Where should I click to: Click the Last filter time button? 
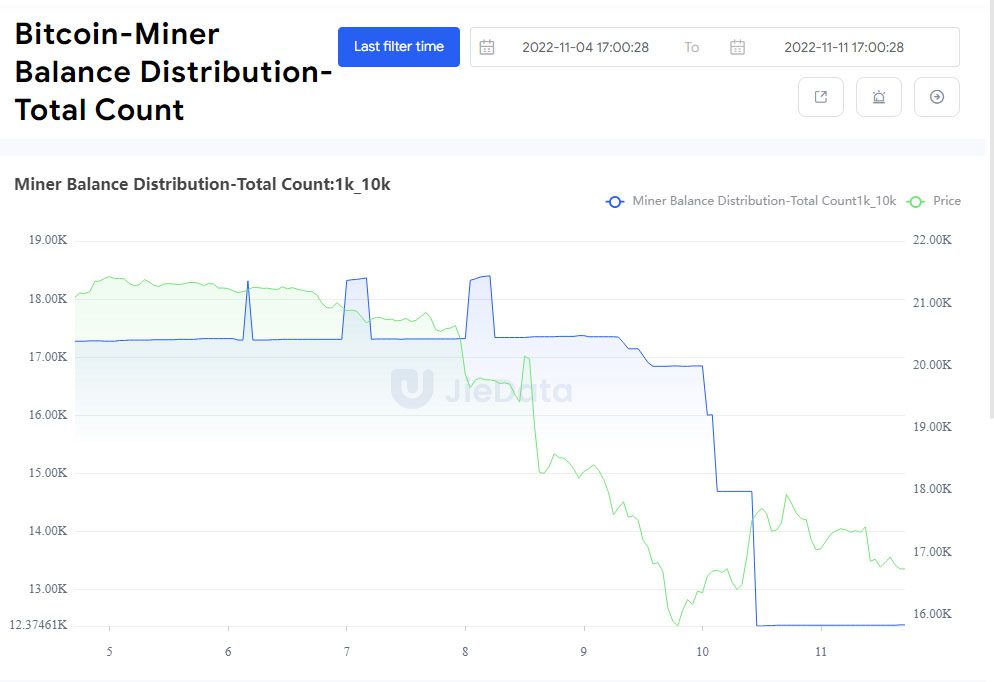point(399,47)
